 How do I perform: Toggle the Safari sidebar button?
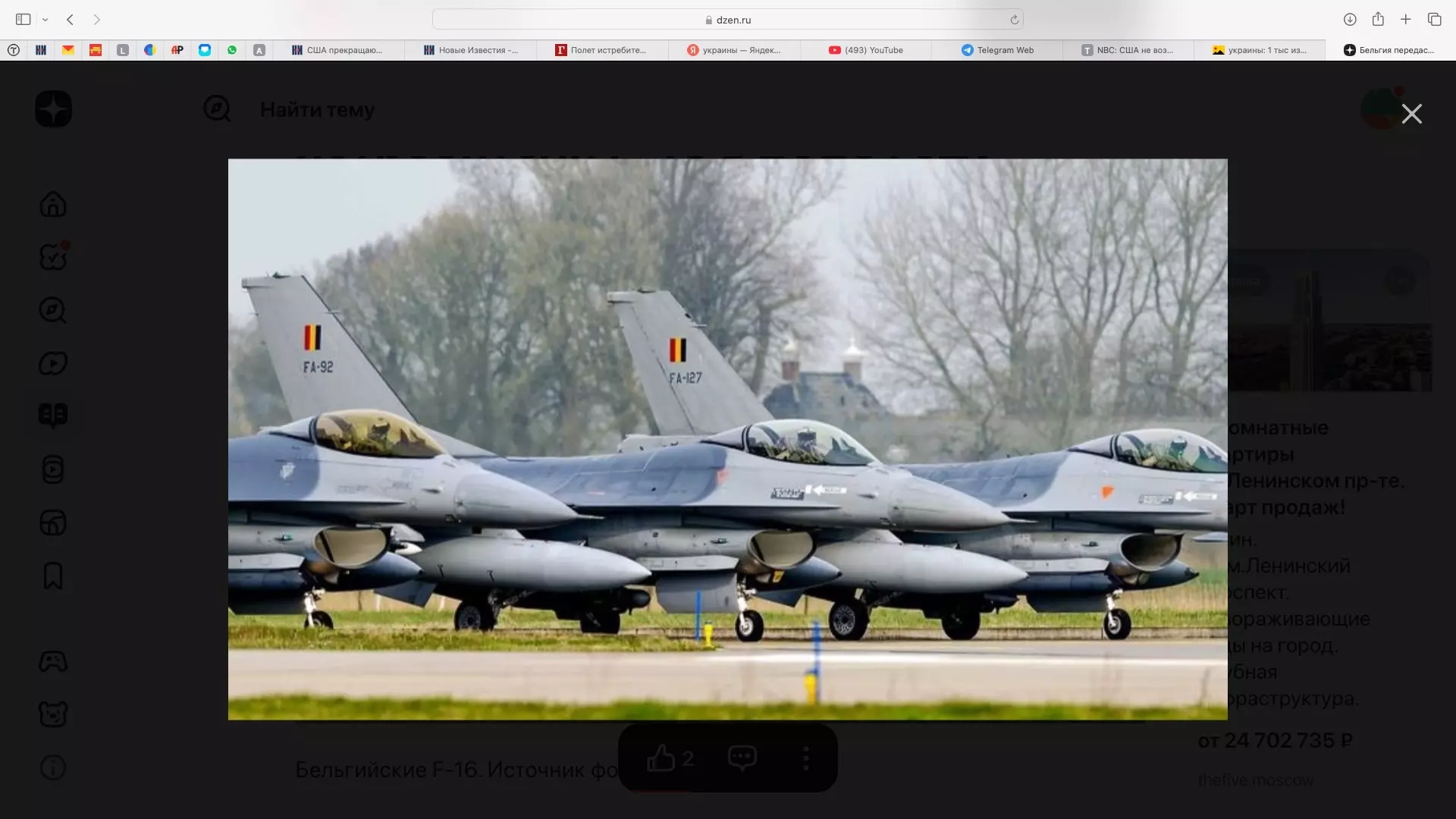click(x=24, y=20)
